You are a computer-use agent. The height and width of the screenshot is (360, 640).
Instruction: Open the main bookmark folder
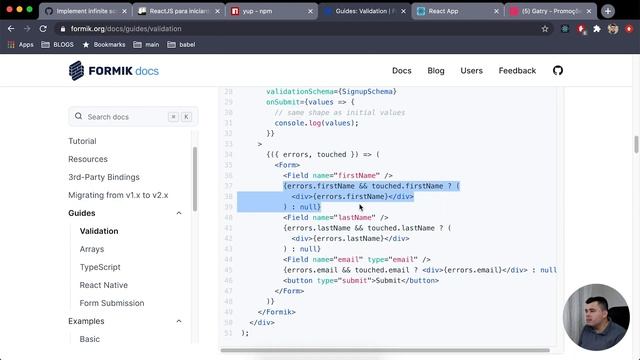(146, 44)
